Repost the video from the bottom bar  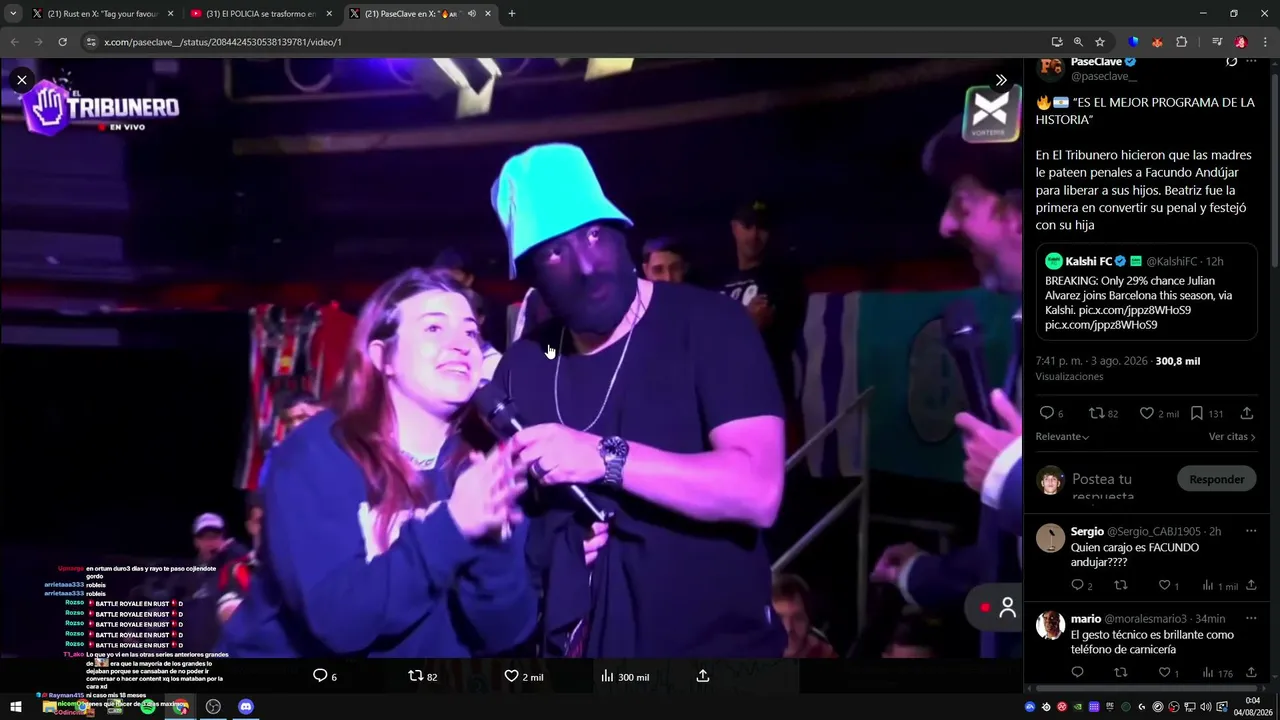[x=423, y=676]
